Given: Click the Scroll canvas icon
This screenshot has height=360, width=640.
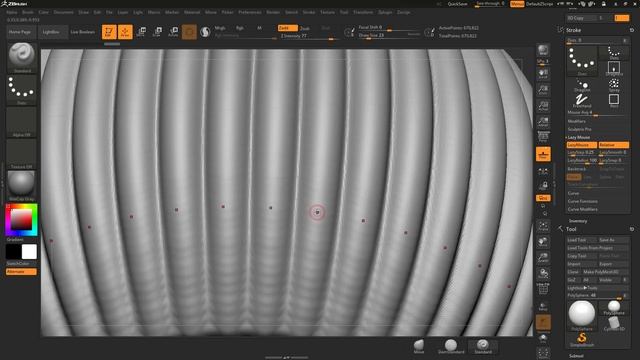Looking at the screenshot, I should [x=543, y=74].
